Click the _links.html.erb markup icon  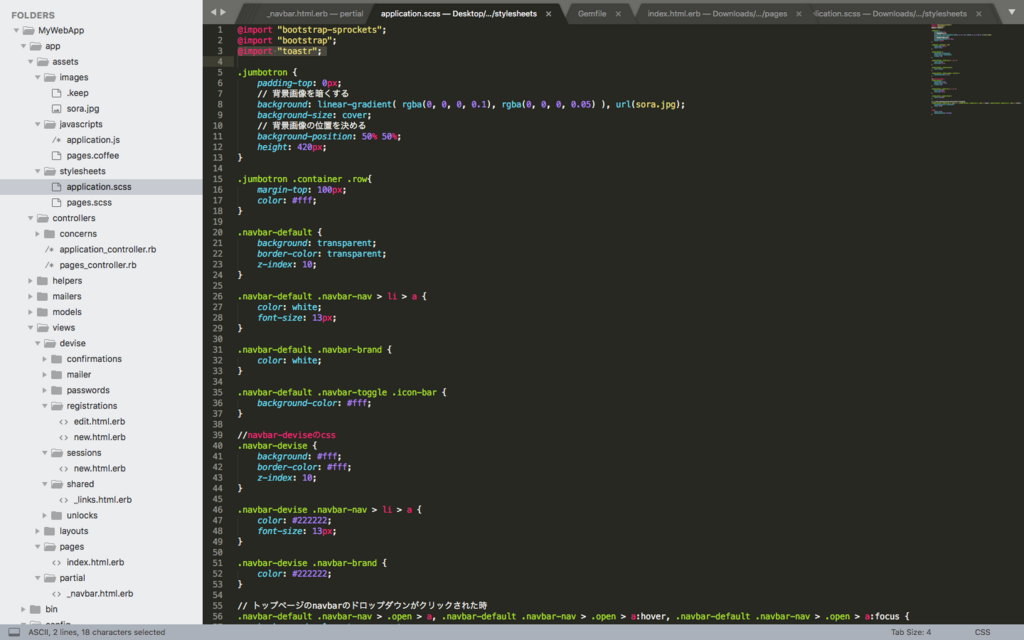[x=64, y=500]
